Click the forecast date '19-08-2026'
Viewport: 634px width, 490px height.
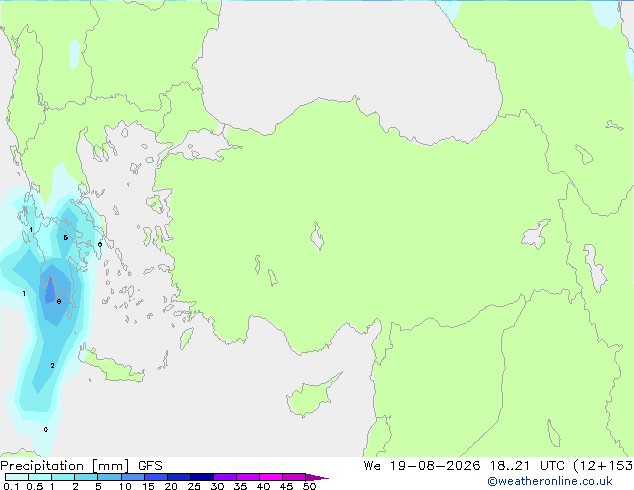pos(435,466)
